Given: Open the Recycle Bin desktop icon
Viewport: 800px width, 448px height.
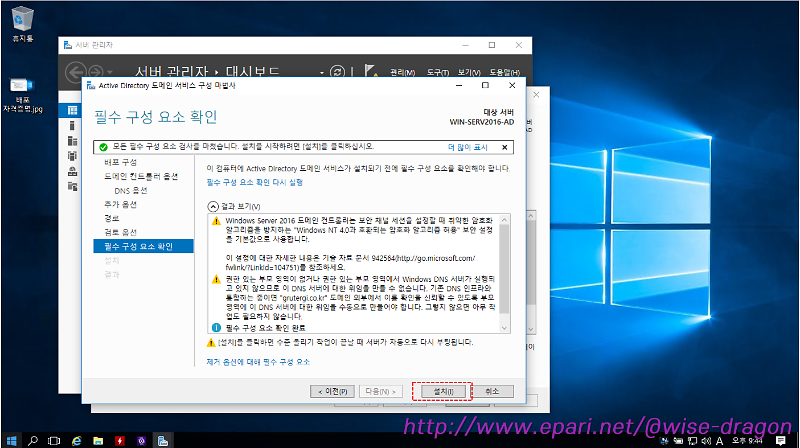Looking at the screenshot, I should (22, 23).
